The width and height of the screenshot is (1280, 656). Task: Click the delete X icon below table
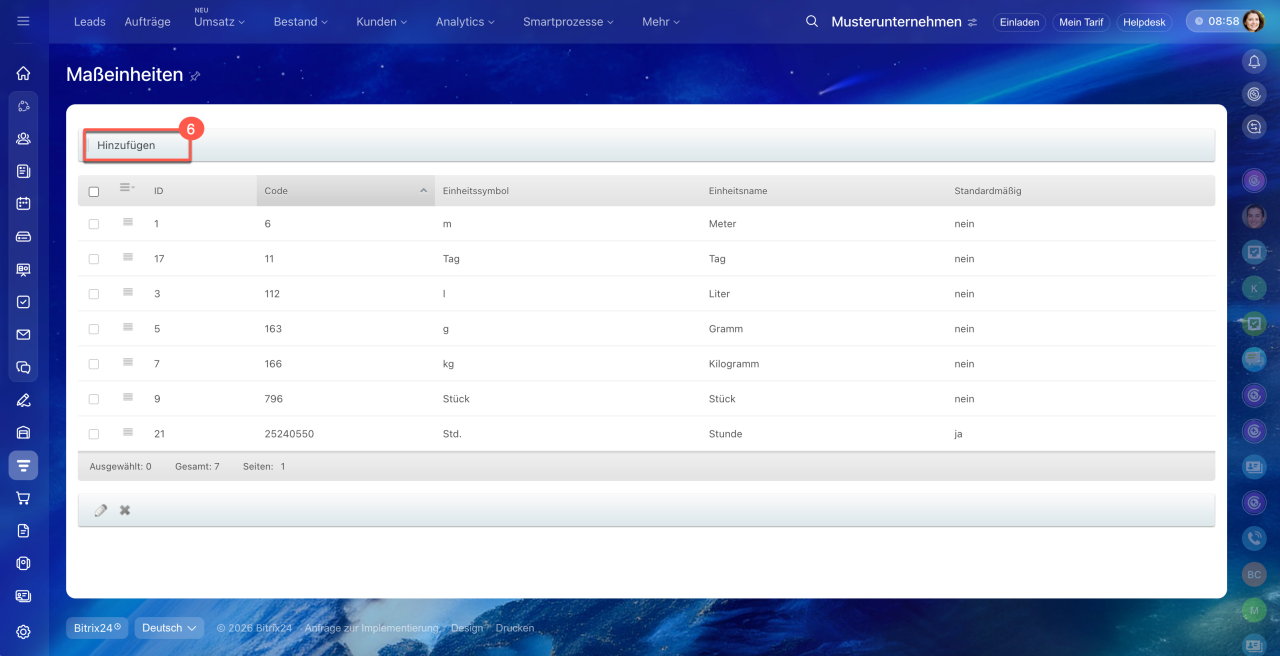(125, 510)
